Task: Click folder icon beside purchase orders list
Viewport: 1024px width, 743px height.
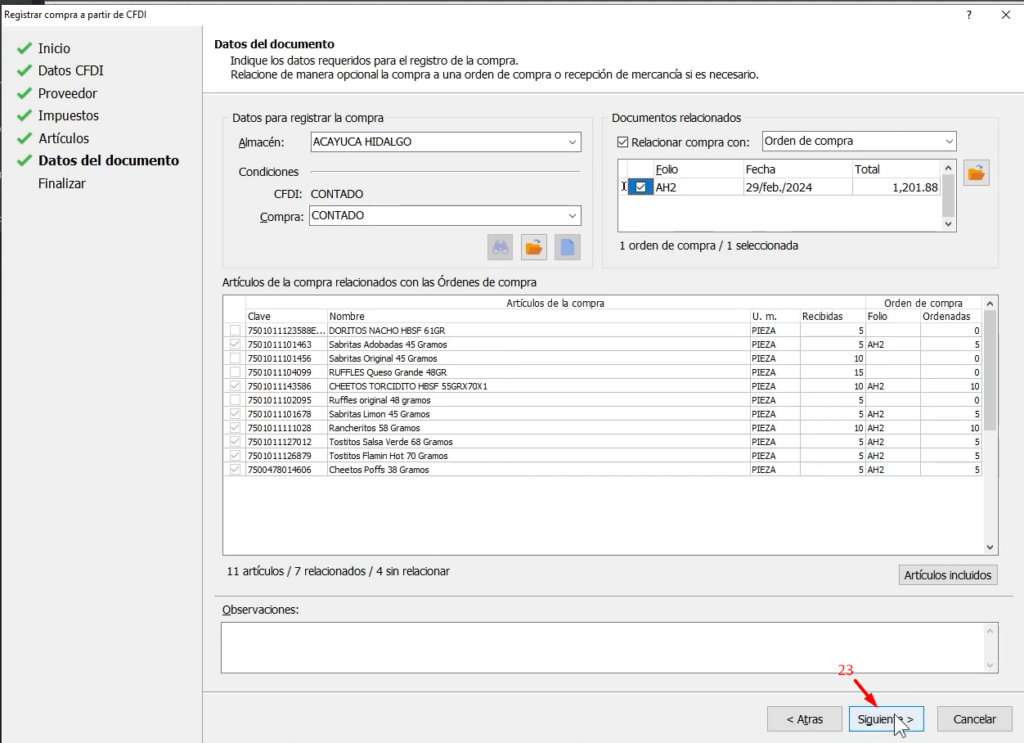Action: click(x=976, y=173)
